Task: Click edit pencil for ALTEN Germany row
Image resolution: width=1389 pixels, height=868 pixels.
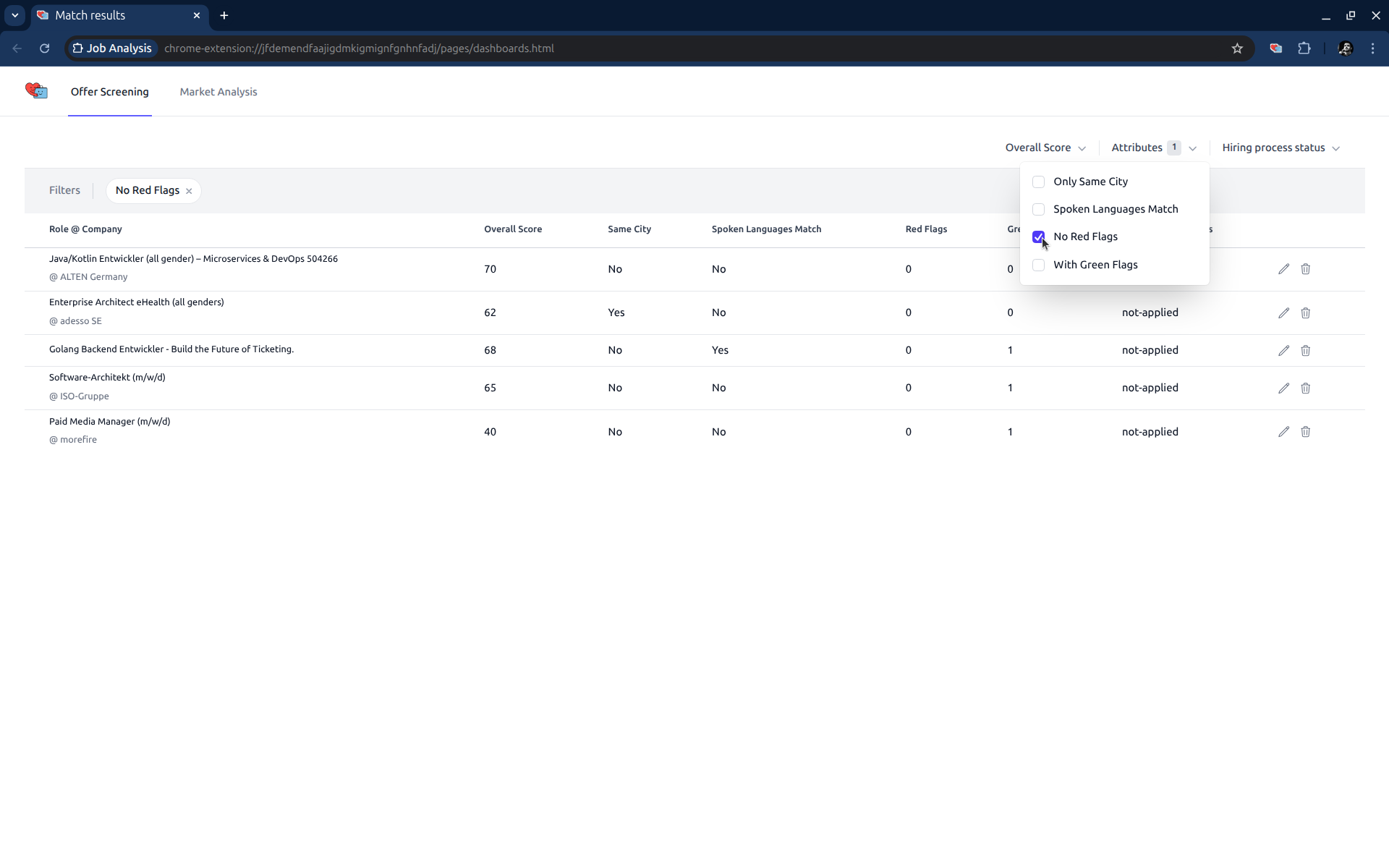Action: pyautogui.click(x=1283, y=269)
